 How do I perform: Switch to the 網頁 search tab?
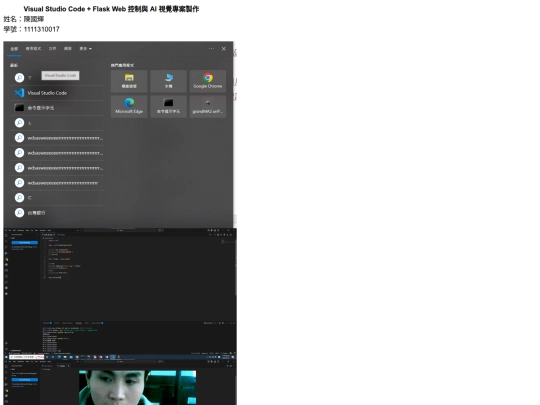[x=68, y=49]
